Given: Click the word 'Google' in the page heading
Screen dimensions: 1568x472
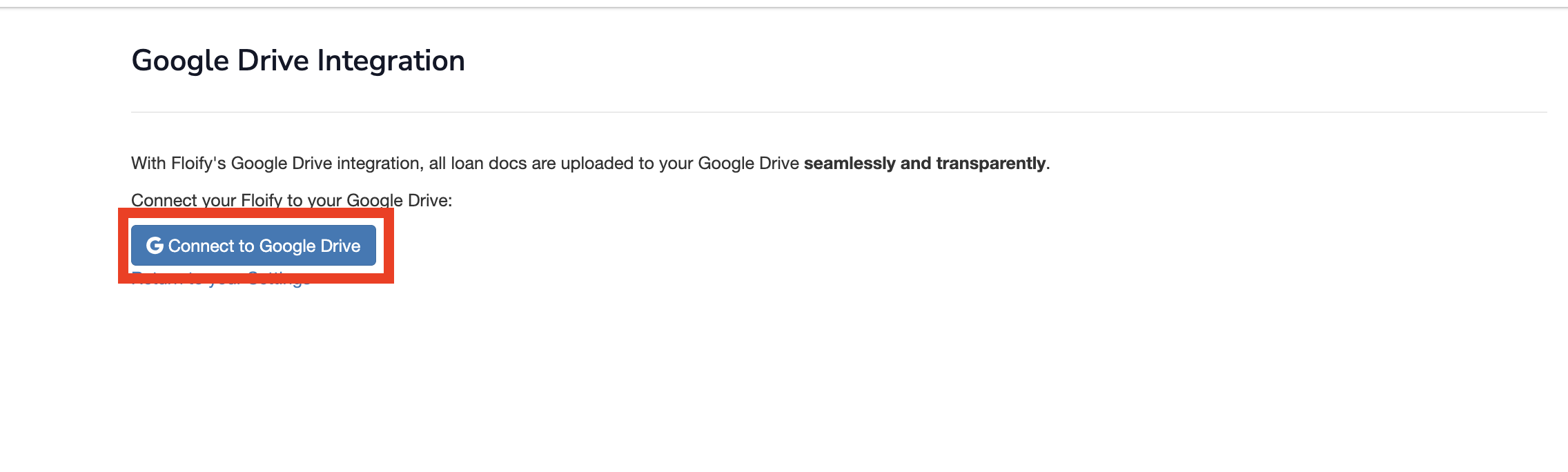Looking at the screenshot, I should [179, 61].
